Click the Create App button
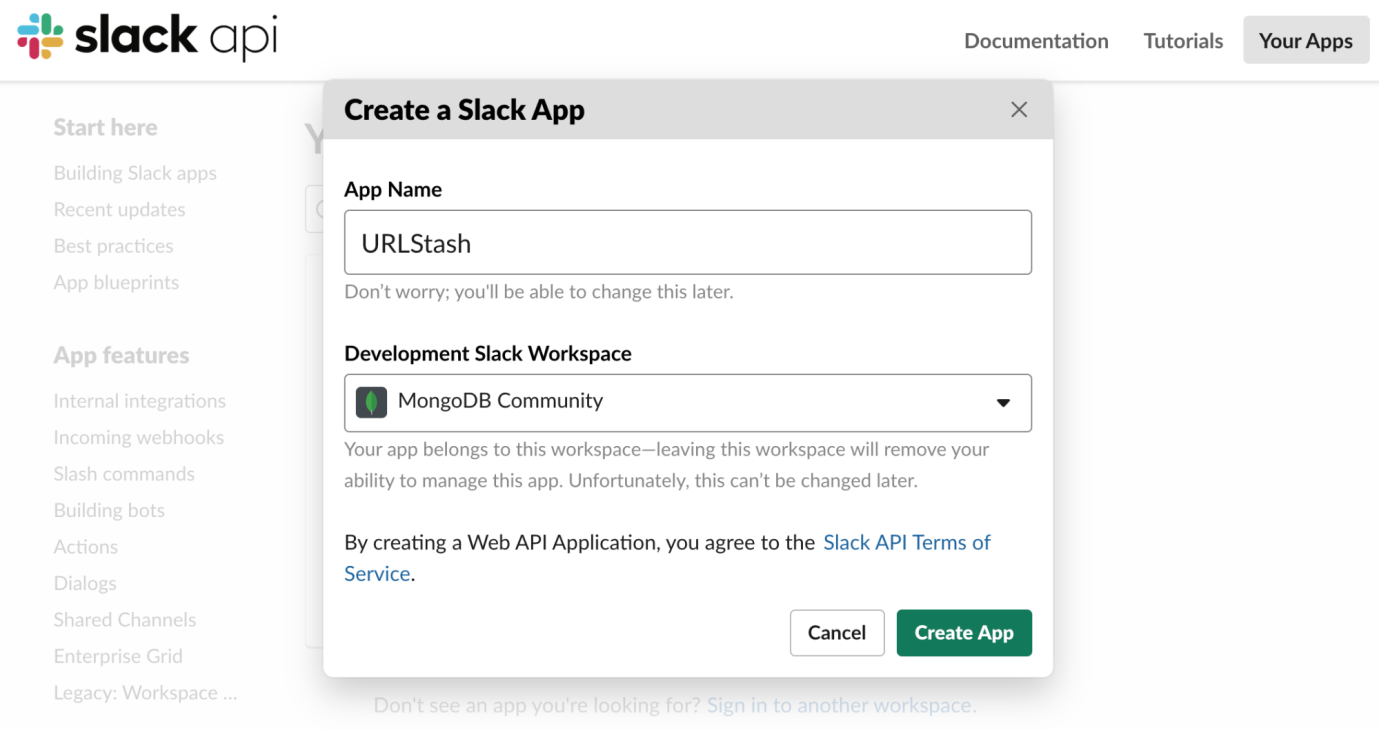 963,632
